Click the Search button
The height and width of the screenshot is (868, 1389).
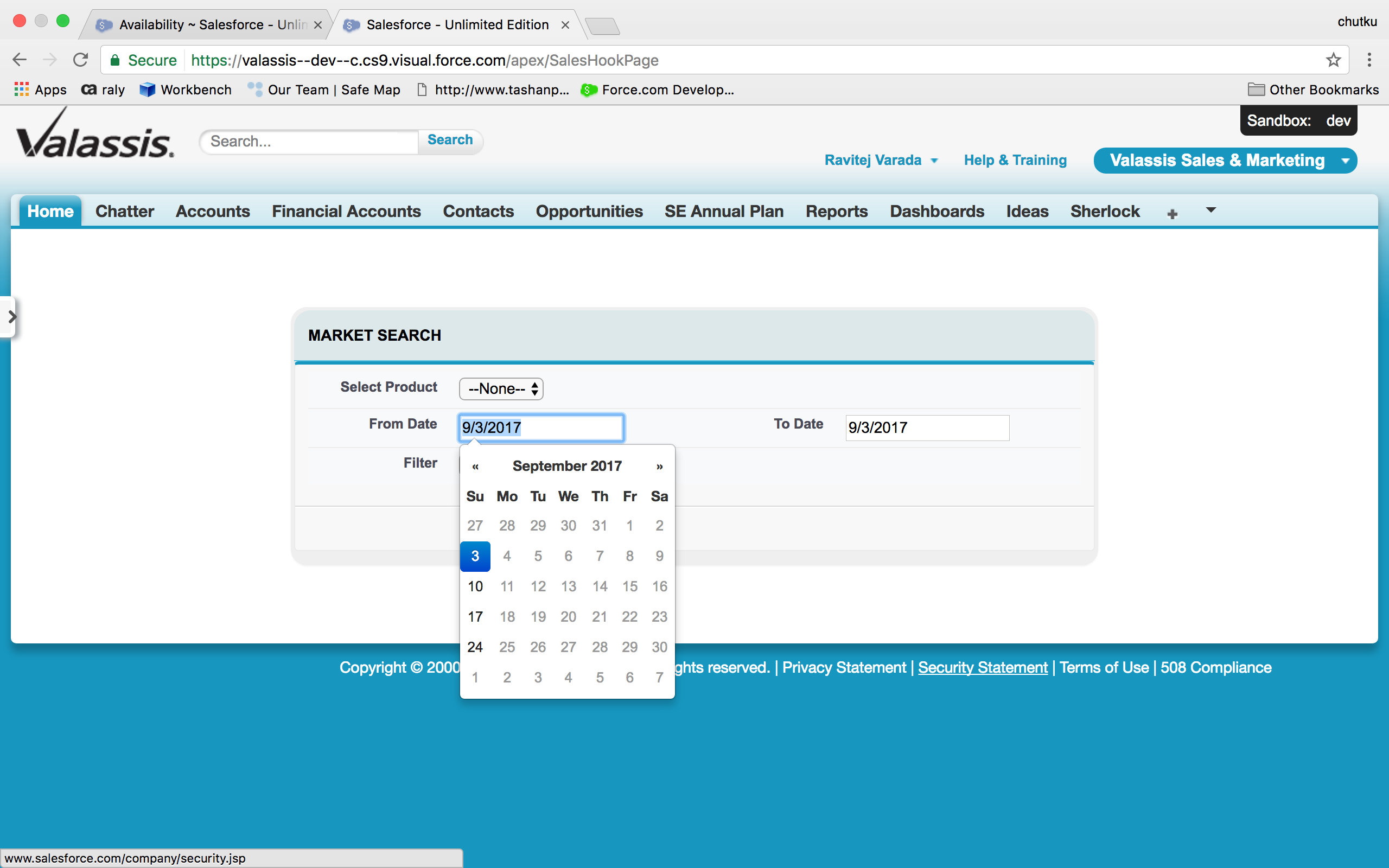point(450,140)
